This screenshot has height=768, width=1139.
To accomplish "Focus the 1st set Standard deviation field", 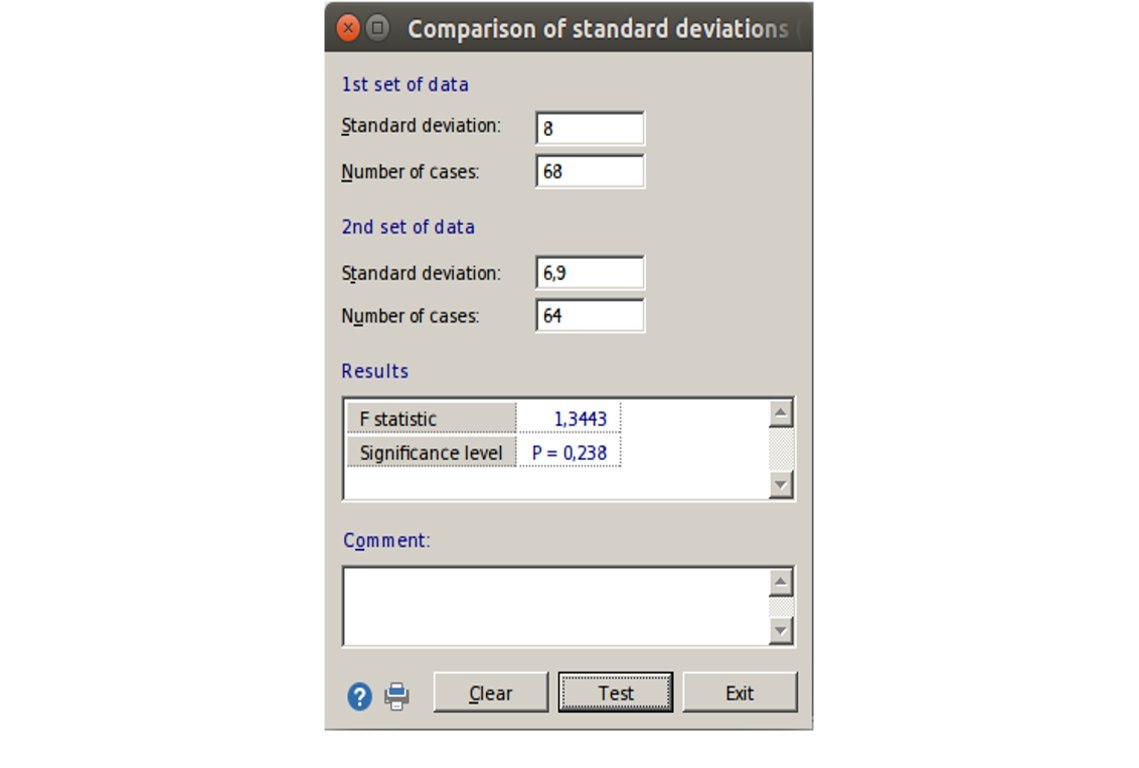I will (x=590, y=129).
